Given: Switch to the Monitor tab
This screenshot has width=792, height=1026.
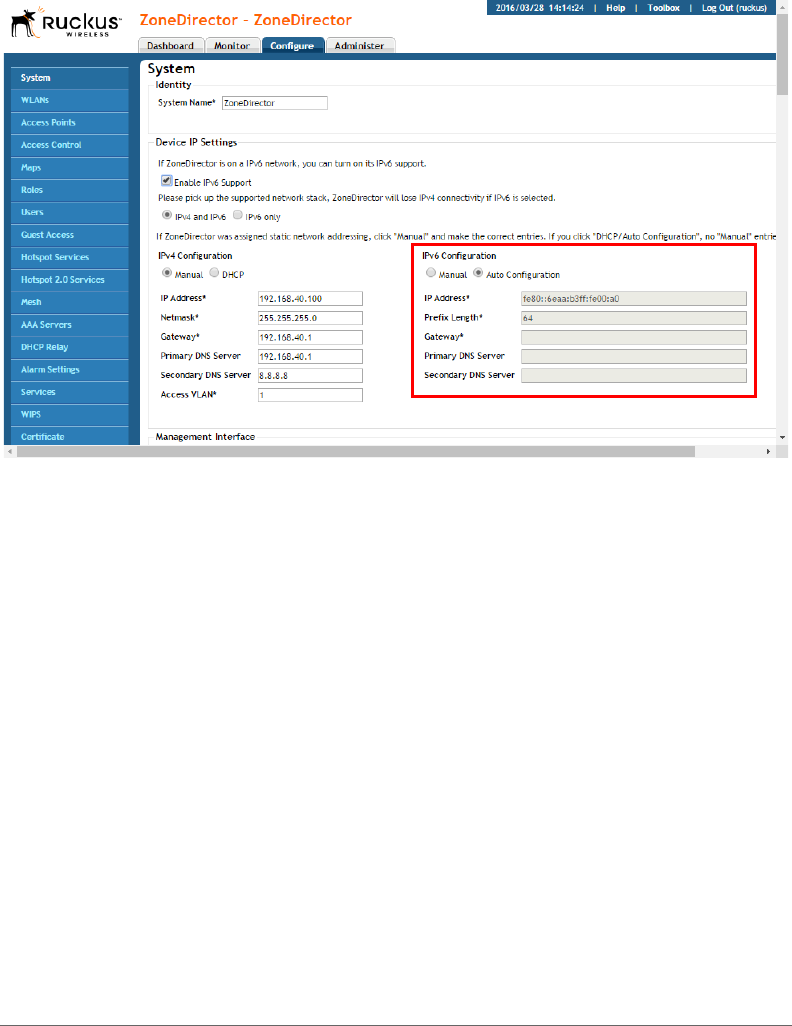Looking at the screenshot, I should pos(232,45).
